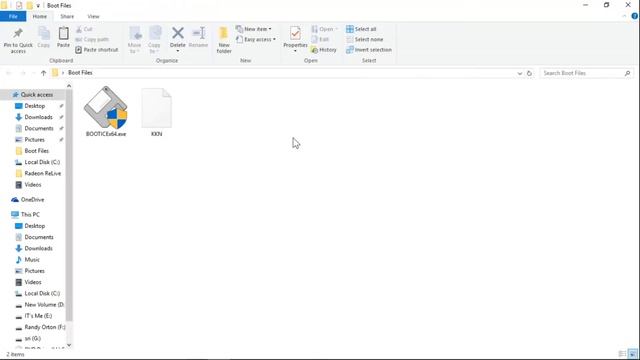The image size is (640, 360).
Task: Open the File menu tab
Action: click(13, 16)
